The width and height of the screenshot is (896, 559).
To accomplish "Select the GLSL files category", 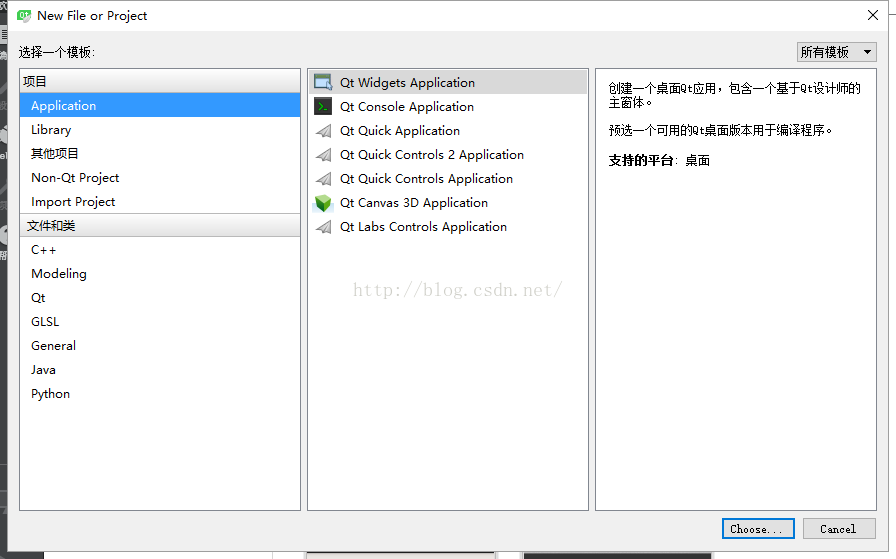I will point(160,322).
